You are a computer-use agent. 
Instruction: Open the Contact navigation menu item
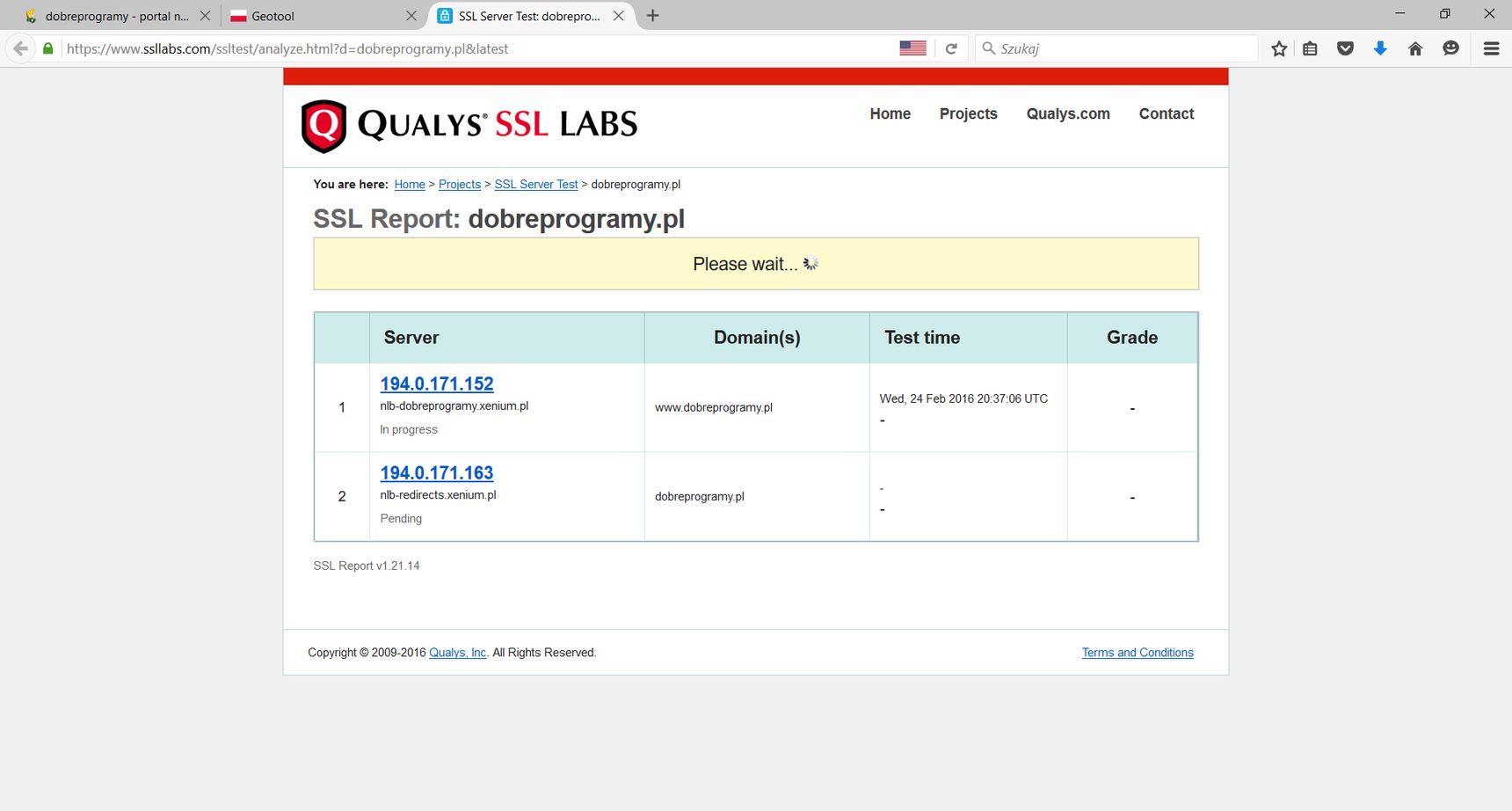pos(1167,113)
